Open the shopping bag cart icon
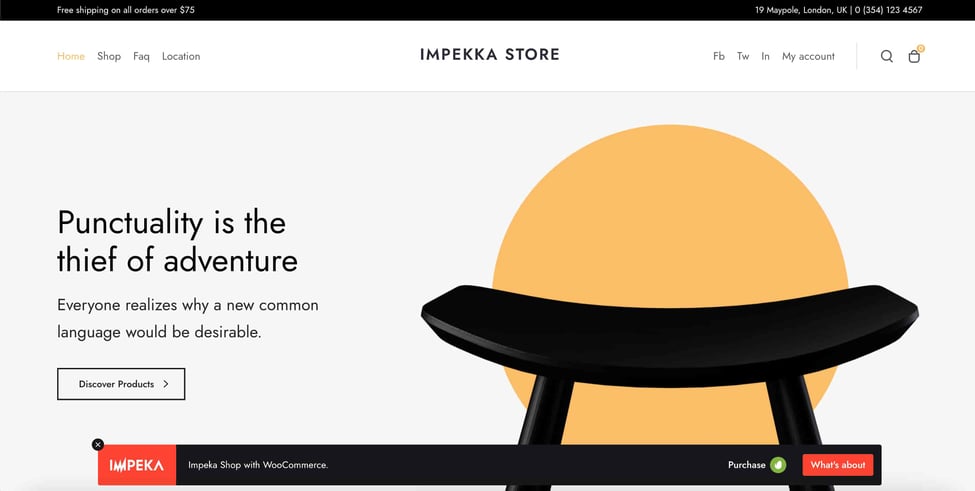 (x=914, y=57)
